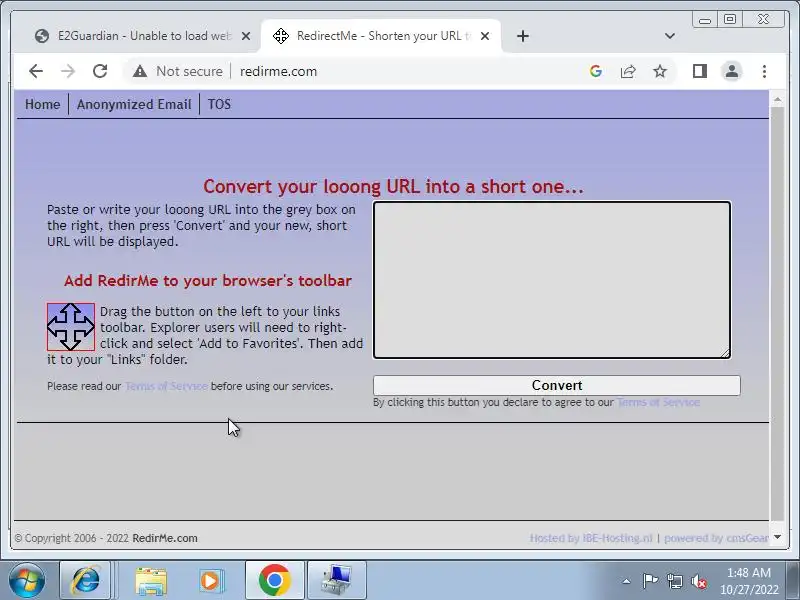The width and height of the screenshot is (800, 600).
Task: Click the page vertical scrollbar track
Action: point(777,316)
